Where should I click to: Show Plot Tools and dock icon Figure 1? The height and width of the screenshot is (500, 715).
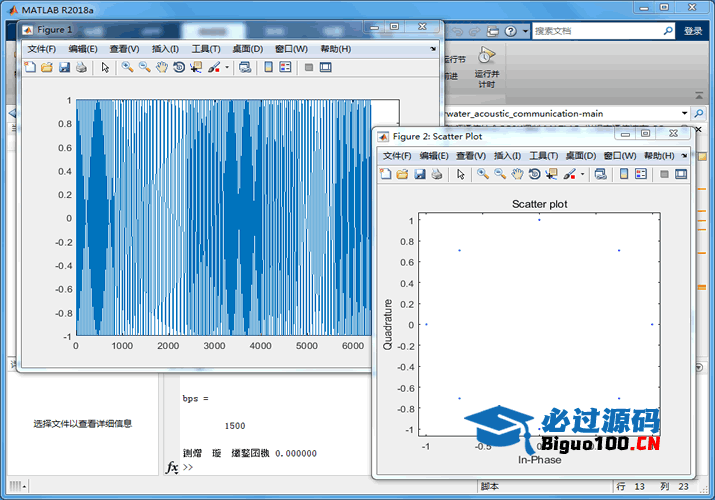(326, 67)
